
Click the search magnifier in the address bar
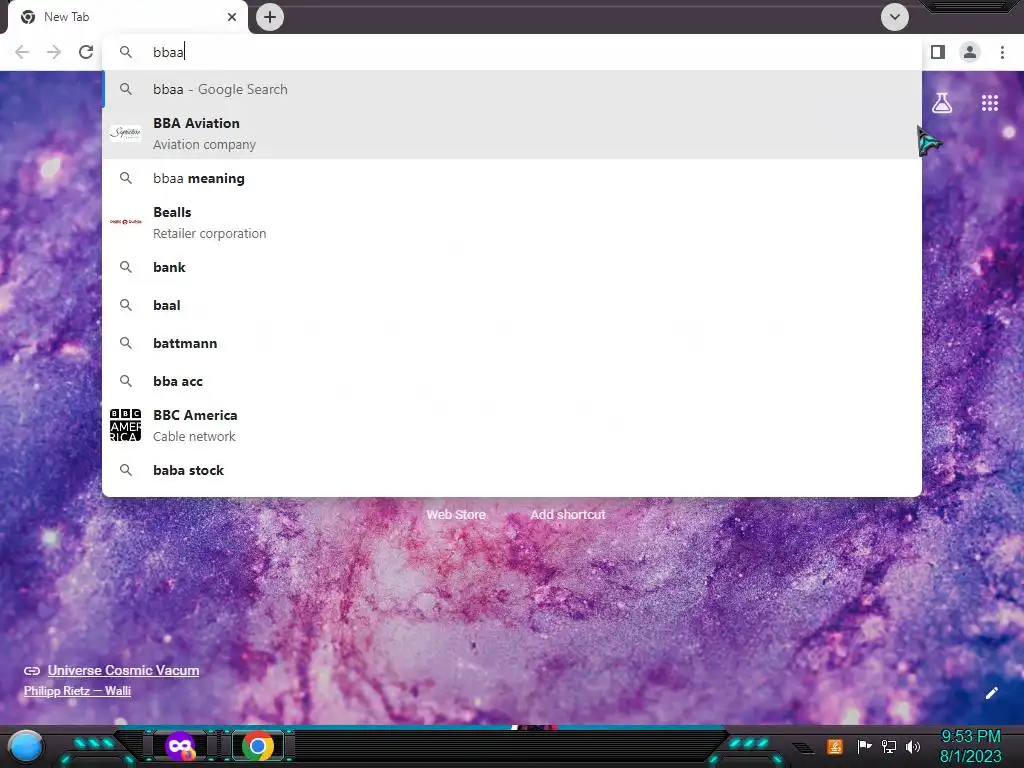pos(126,52)
